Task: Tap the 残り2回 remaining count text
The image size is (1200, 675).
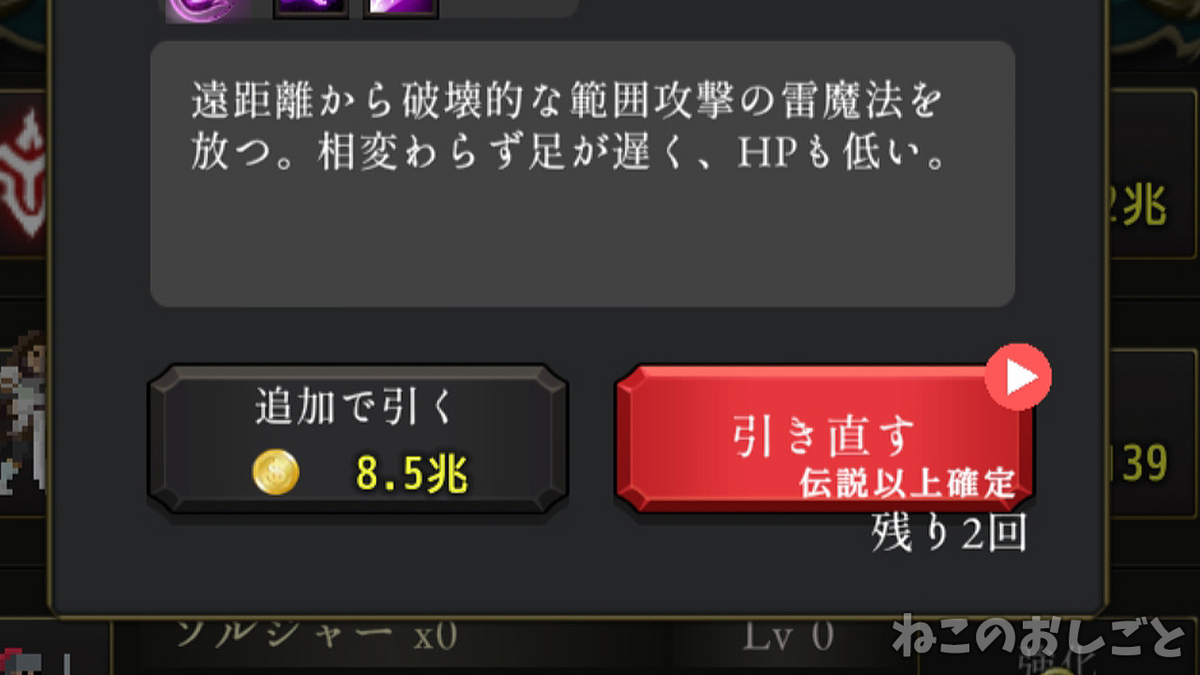Action: 948,534
